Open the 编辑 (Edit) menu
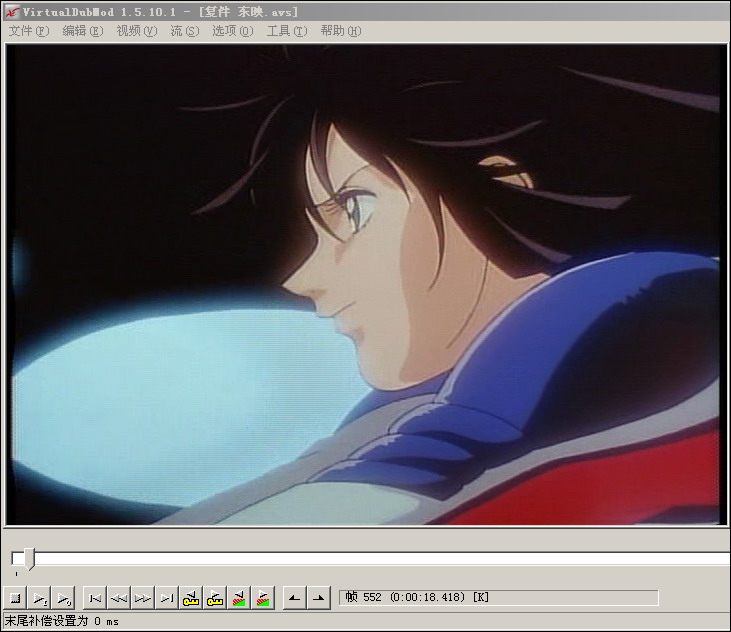Viewport: 731px width, 632px height. (83, 31)
